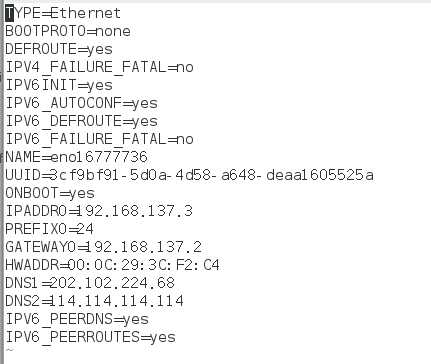The image size is (431, 364).
Task: Click the DEFROUTE=yes line
Action: tap(59, 49)
